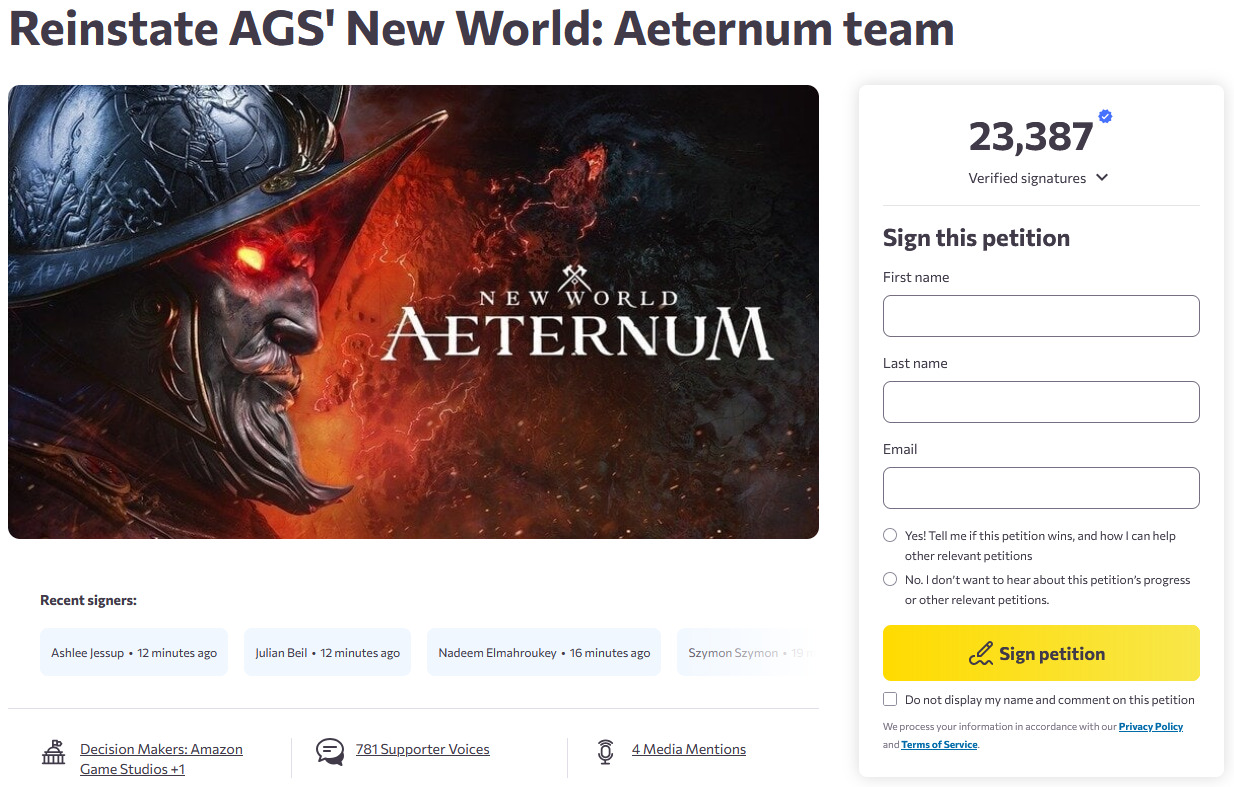Screen dimensions: 1234x787
Task: Click the Email input field
Action: pos(1040,488)
